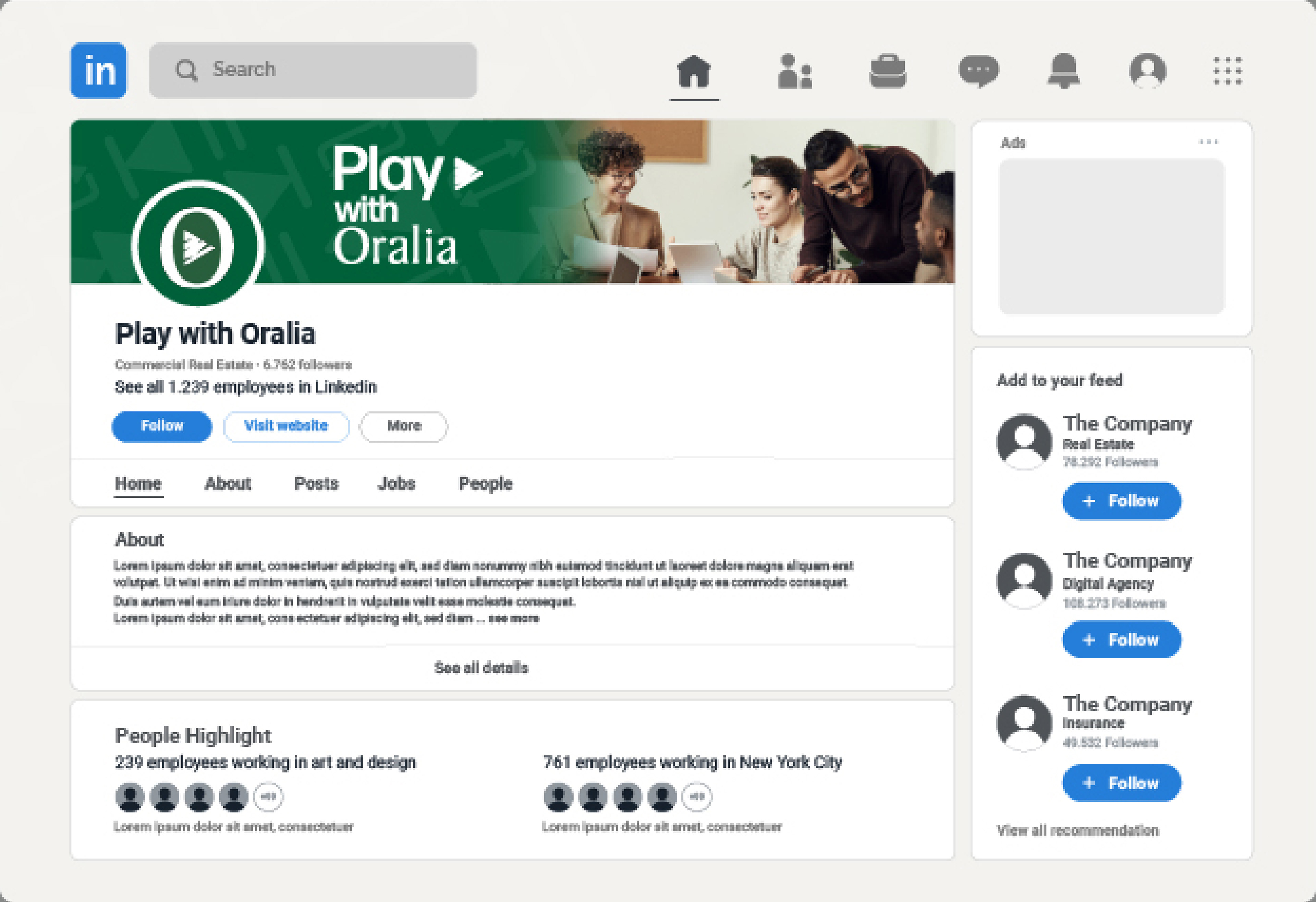Screen dimensions: 1316x902
Task: Expand the art and design employees overflow circle
Action: click(268, 796)
